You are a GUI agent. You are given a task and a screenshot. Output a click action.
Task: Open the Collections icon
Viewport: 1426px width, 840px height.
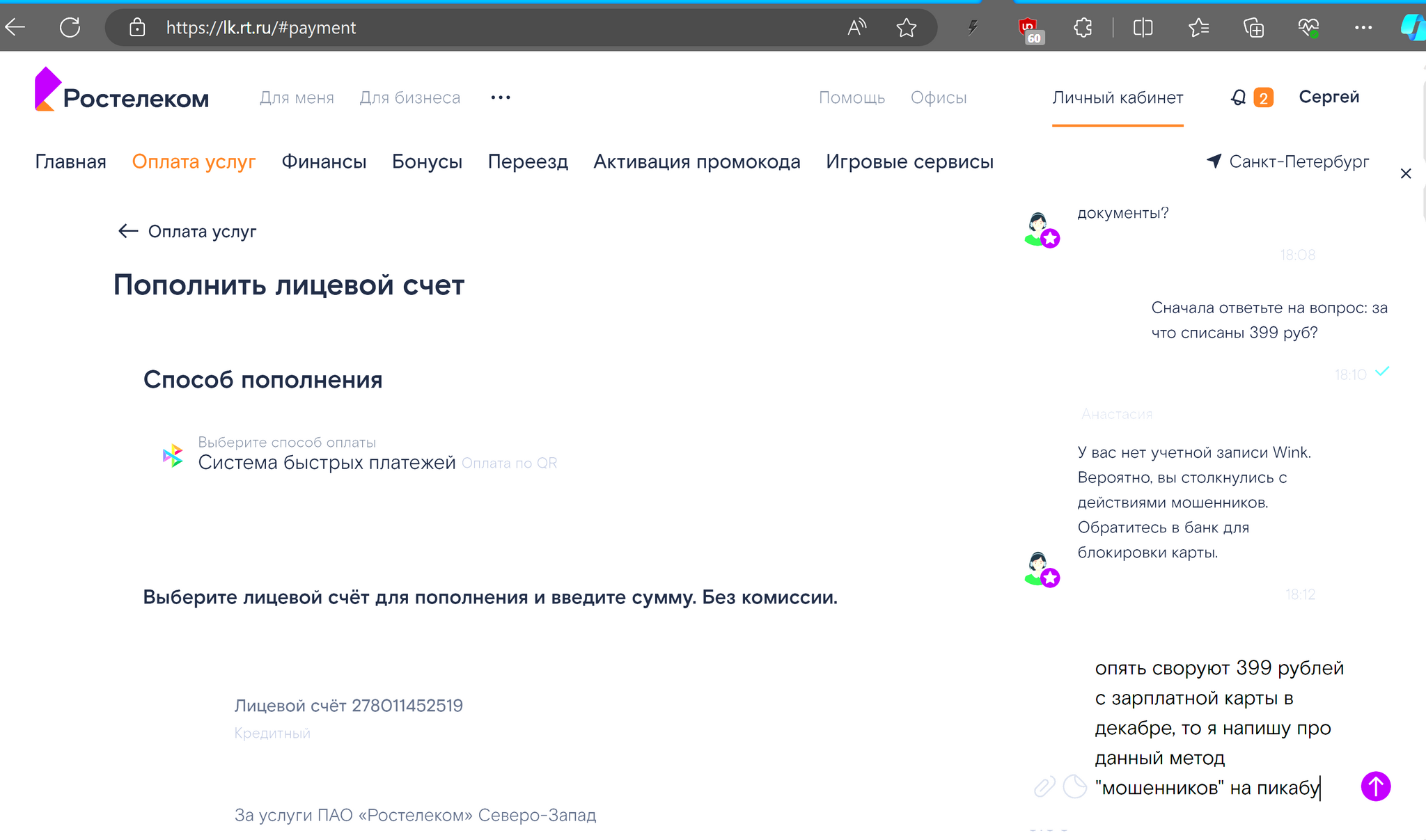pyautogui.click(x=1253, y=28)
